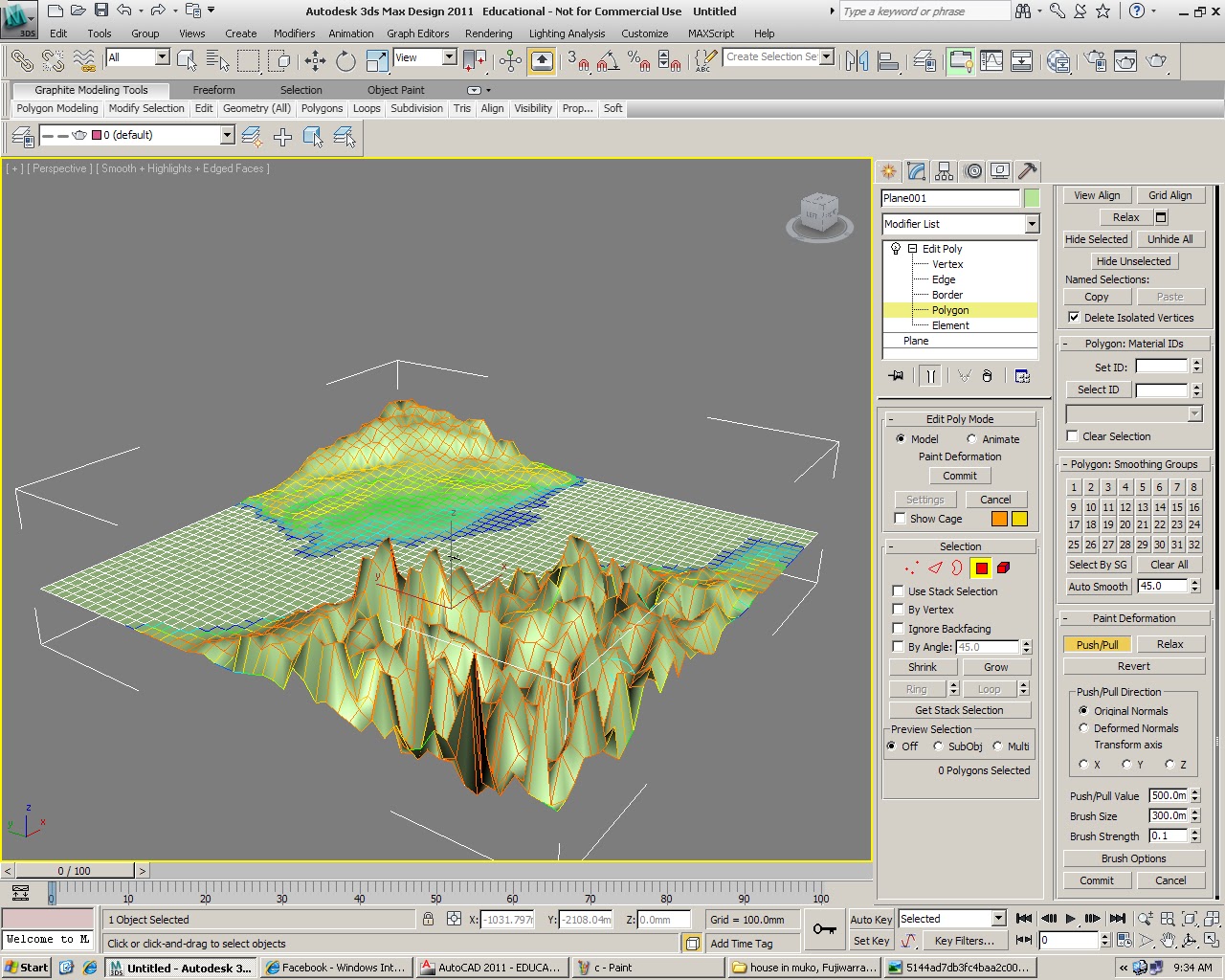Open the Hierarchy command panel tab
1225x980 pixels.
tap(945, 171)
